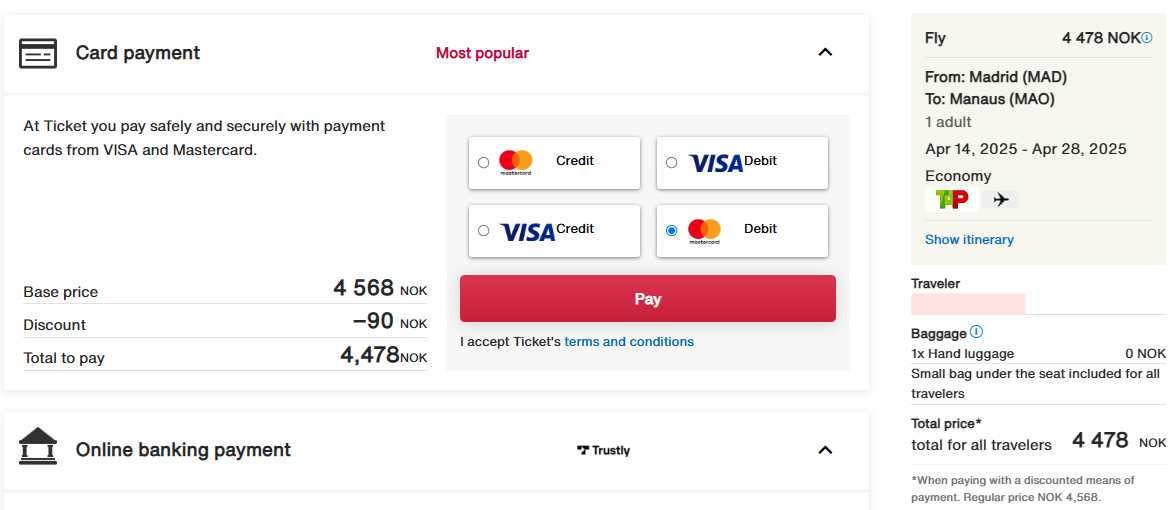
Task: Click the red Pay button
Action: [647, 299]
